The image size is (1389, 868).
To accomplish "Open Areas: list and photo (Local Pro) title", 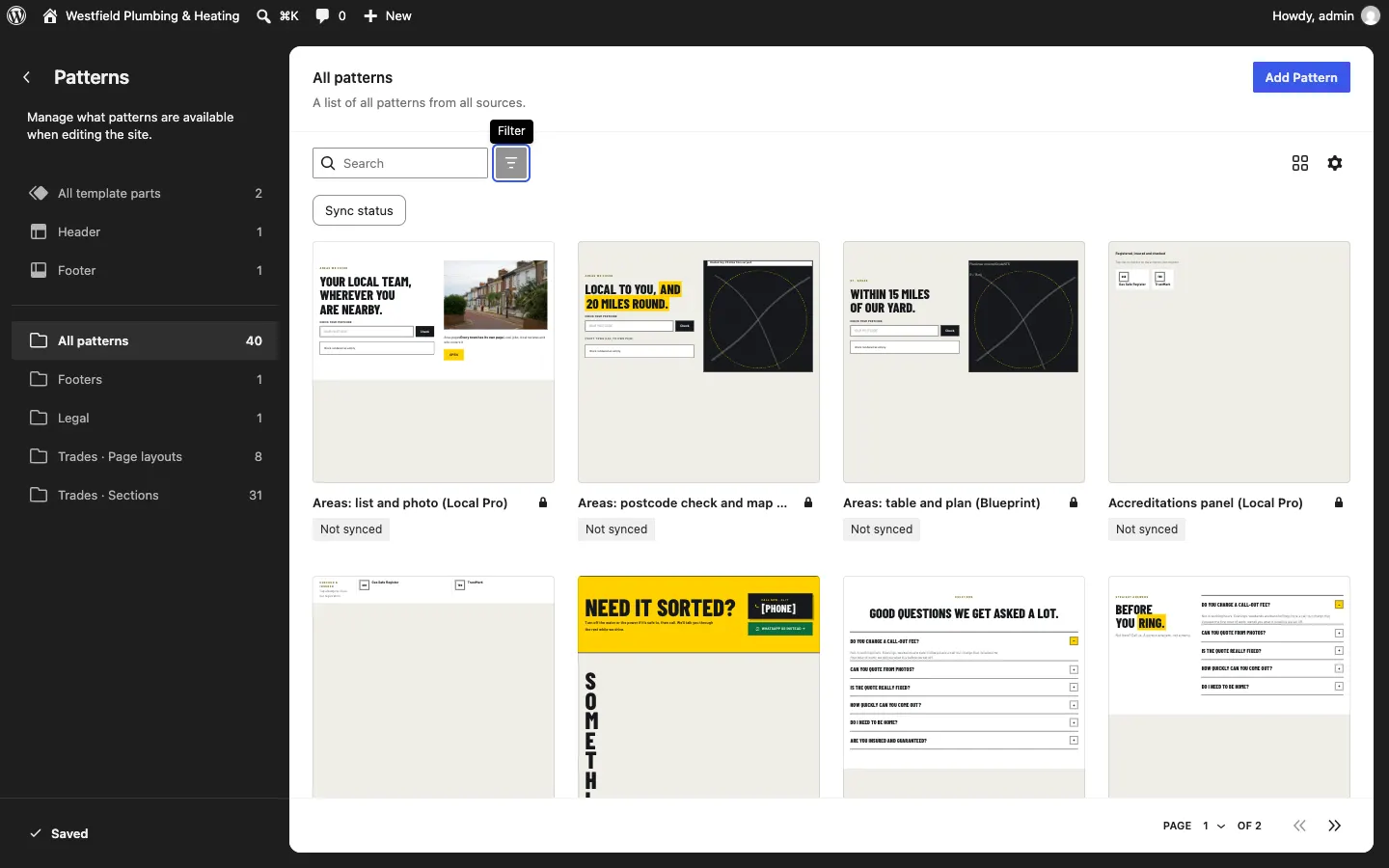I will (x=410, y=502).
